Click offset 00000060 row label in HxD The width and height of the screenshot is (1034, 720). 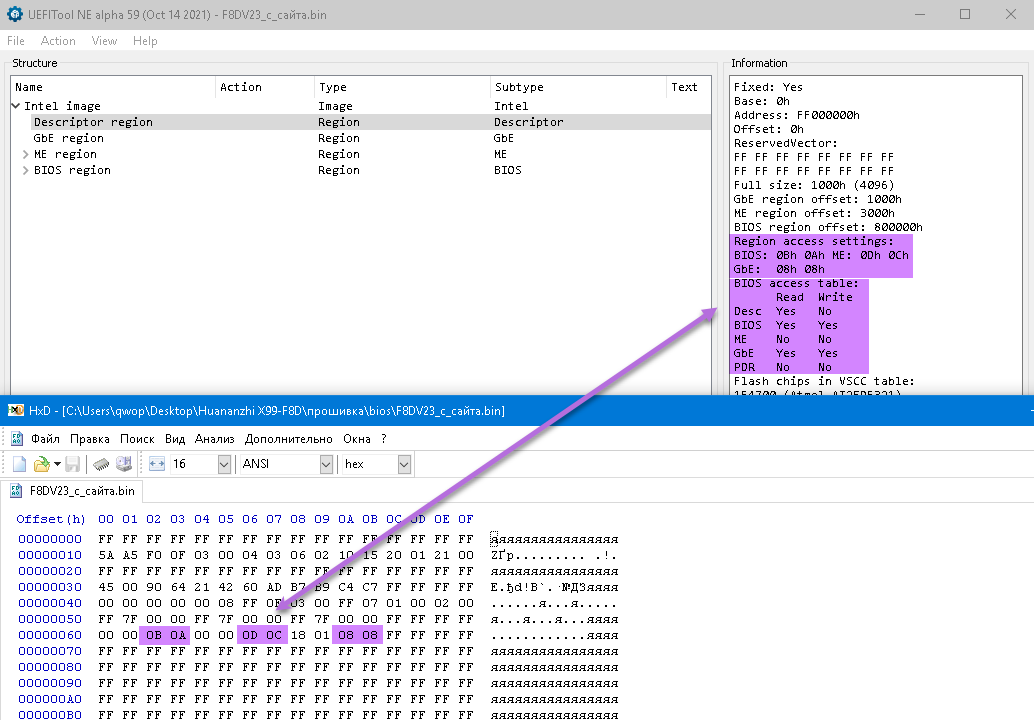click(50, 635)
